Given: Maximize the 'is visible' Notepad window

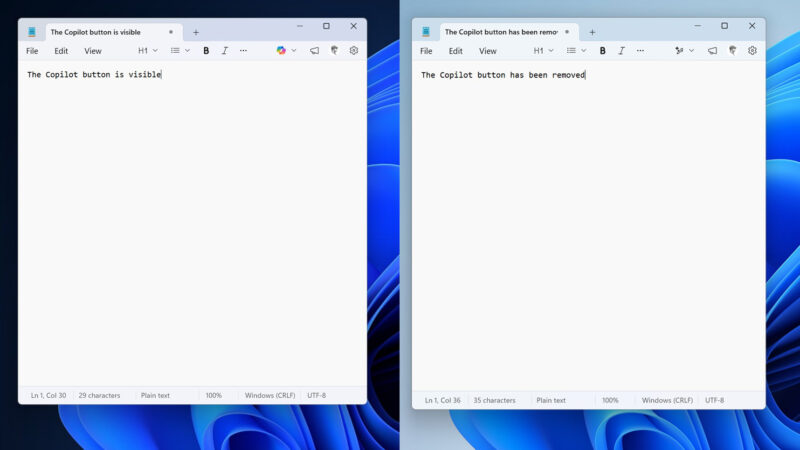Looking at the screenshot, I should tap(327, 26).
